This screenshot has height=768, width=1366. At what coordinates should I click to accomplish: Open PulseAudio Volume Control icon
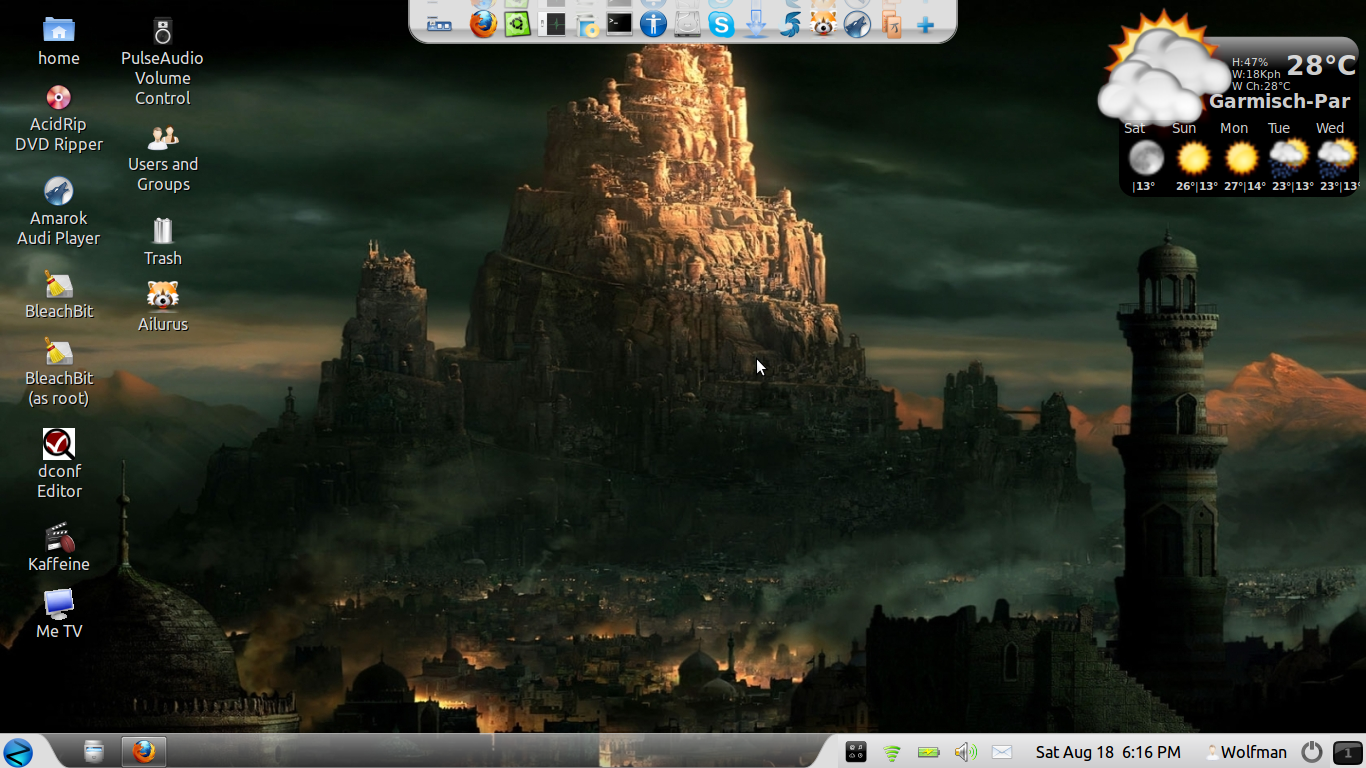pos(162,31)
